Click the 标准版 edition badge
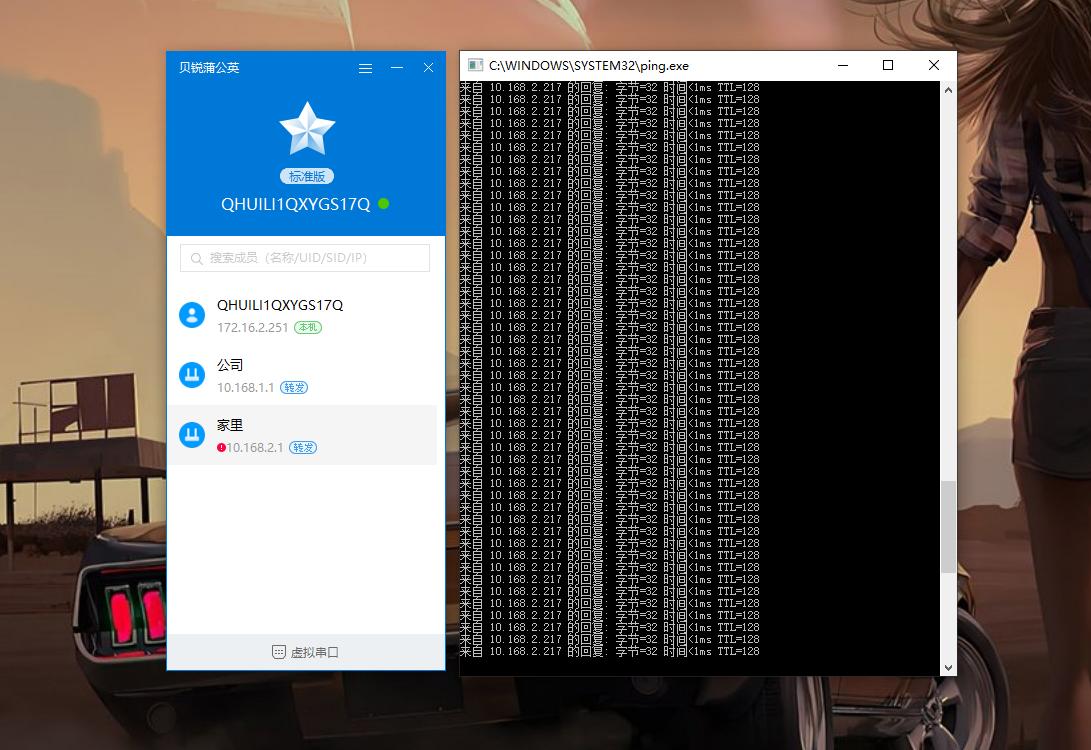 pyautogui.click(x=306, y=176)
